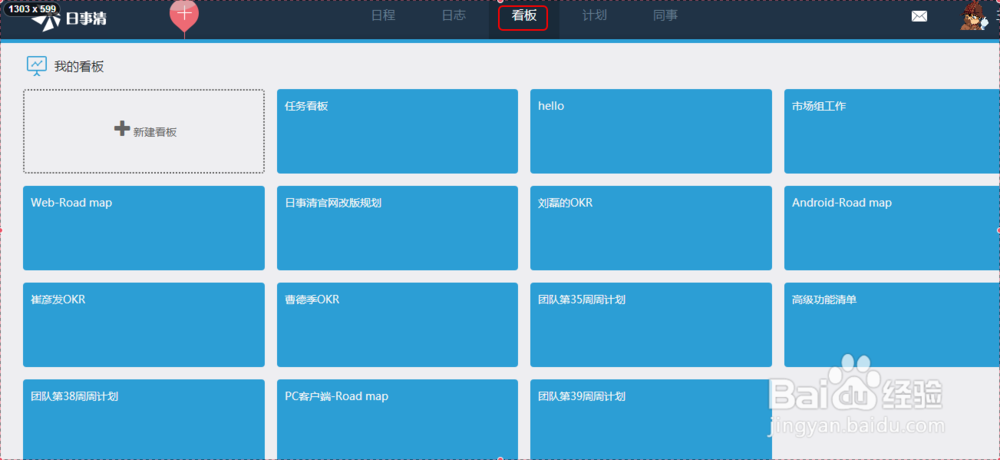Go to the 同事 tab
Viewport: 1000px width, 460px height.
coord(665,16)
